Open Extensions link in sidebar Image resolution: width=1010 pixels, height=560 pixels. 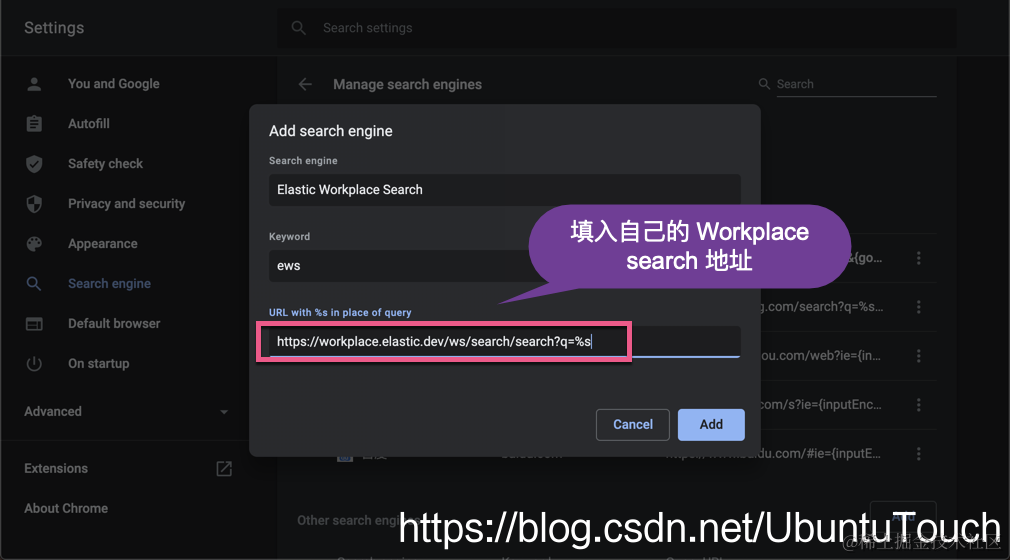pyautogui.click(x=56, y=468)
